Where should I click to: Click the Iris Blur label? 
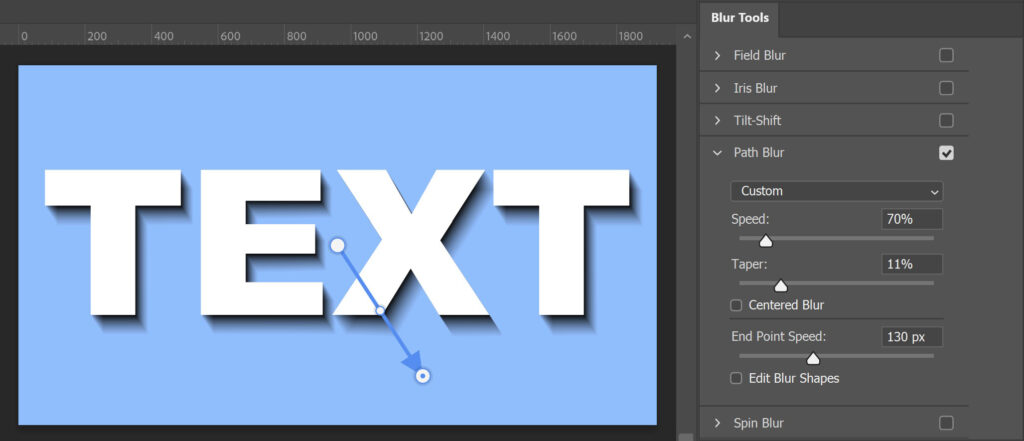(756, 88)
